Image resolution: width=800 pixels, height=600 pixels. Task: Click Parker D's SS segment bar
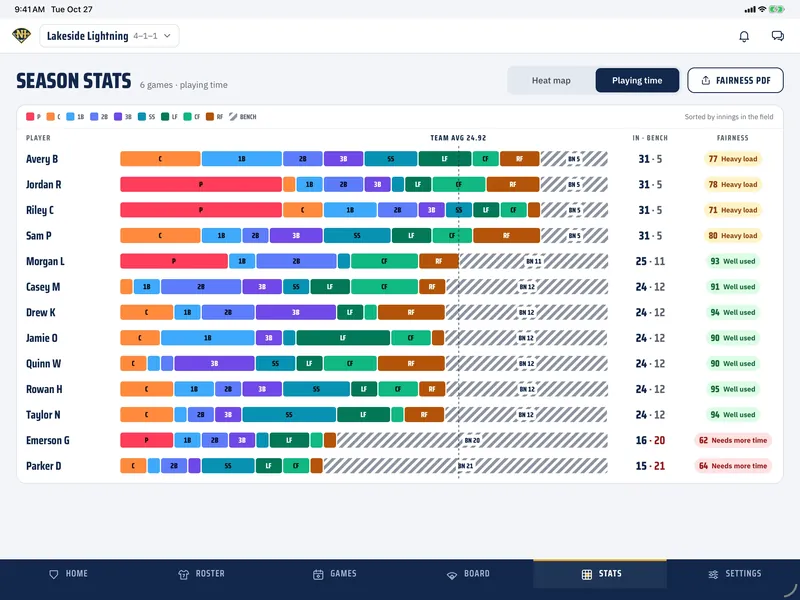(x=228, y=465)
